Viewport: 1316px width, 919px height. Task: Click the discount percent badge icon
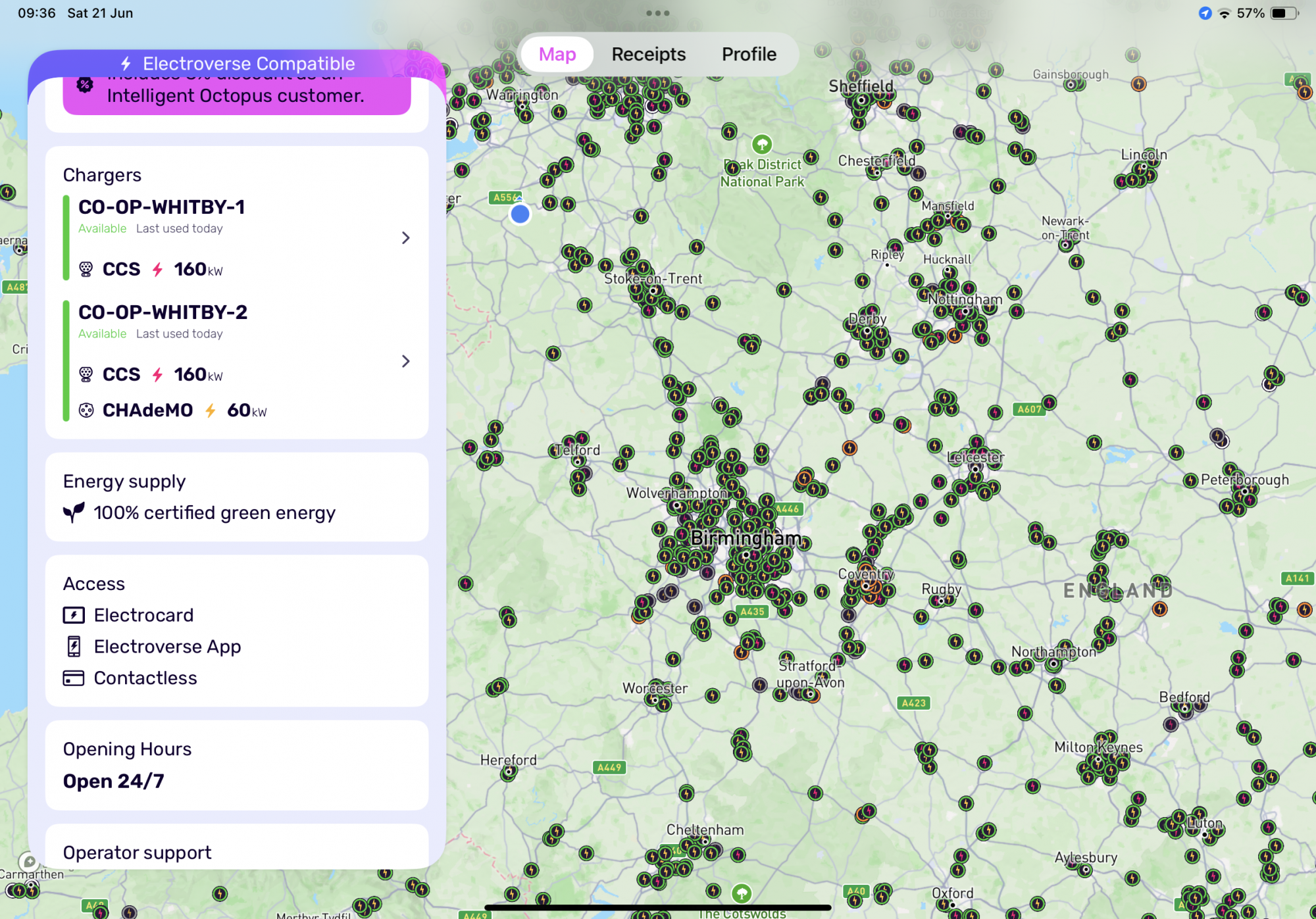tap(85, 84)
